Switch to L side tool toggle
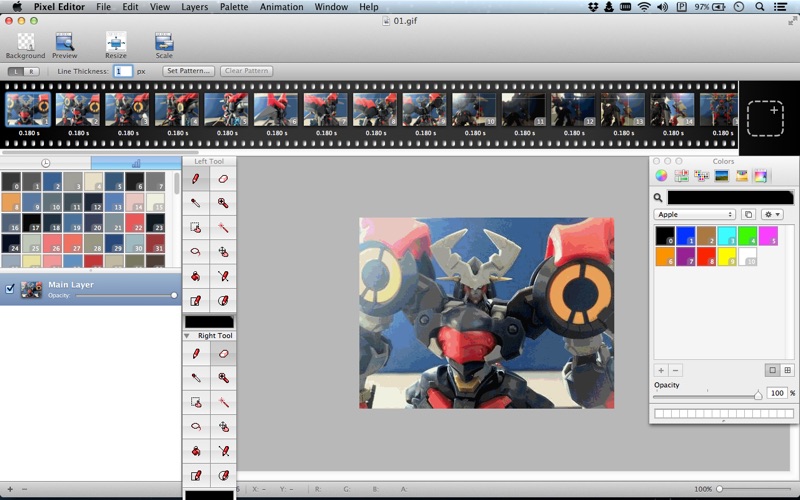Image resolution: width=800 pixels, height=500 pixels. [16, 72]
